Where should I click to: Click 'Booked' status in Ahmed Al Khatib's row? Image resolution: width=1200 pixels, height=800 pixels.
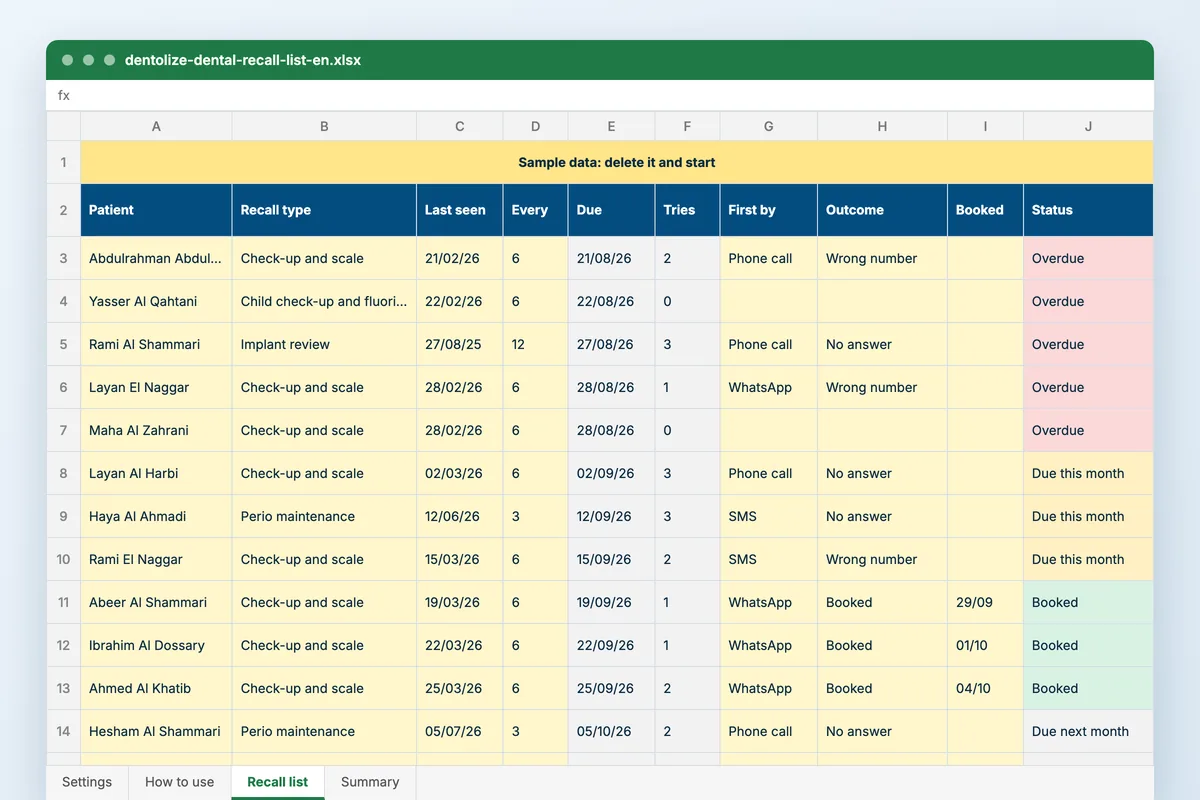coord(1088,688)
